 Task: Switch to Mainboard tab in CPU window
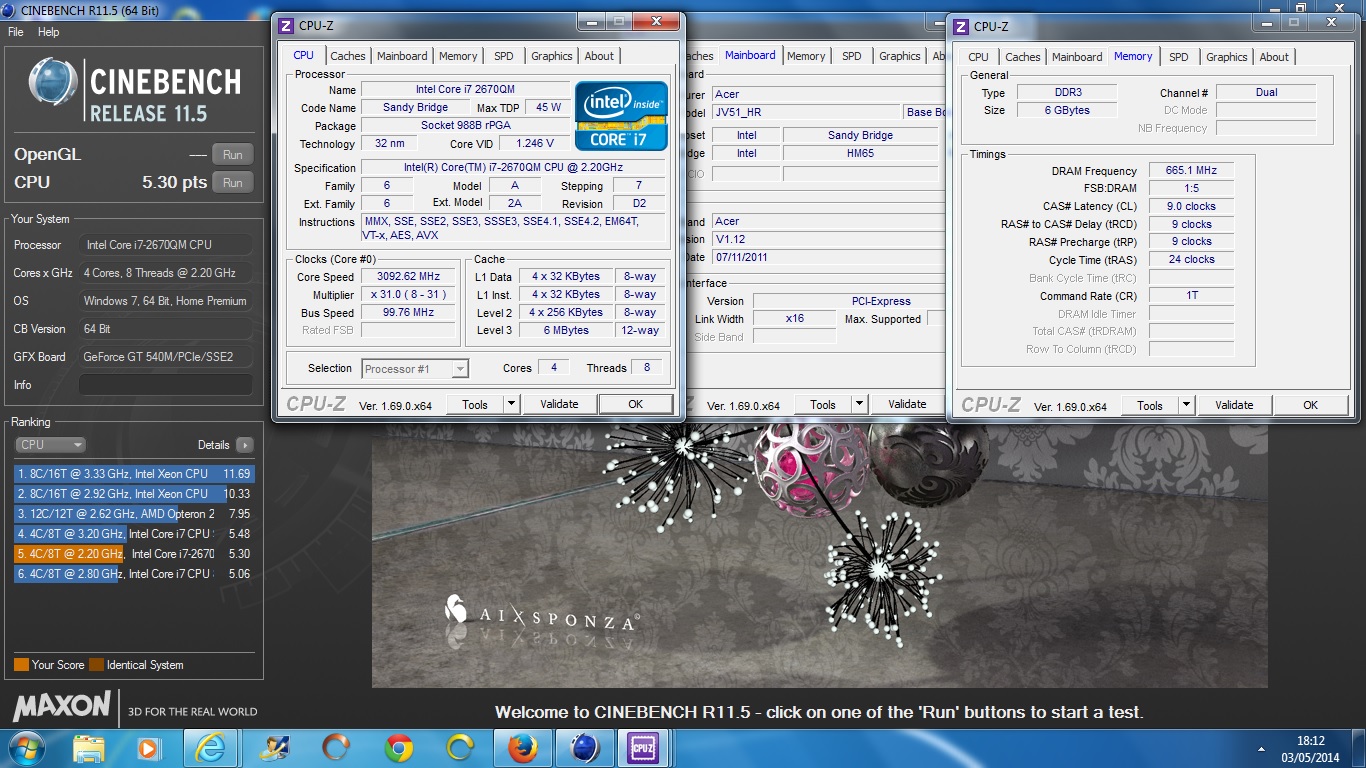[x=402, y=56]
